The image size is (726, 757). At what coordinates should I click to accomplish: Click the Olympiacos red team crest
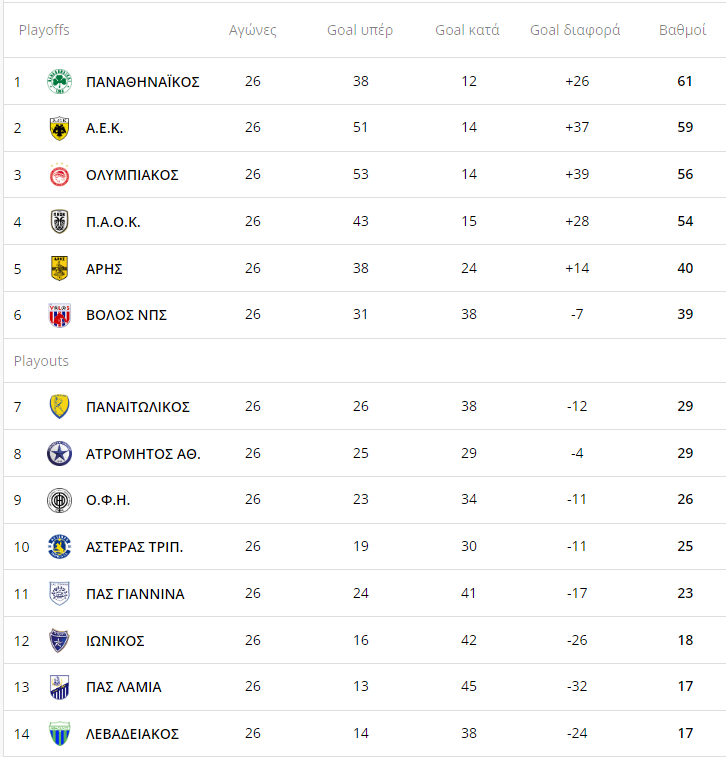point(59,175)
